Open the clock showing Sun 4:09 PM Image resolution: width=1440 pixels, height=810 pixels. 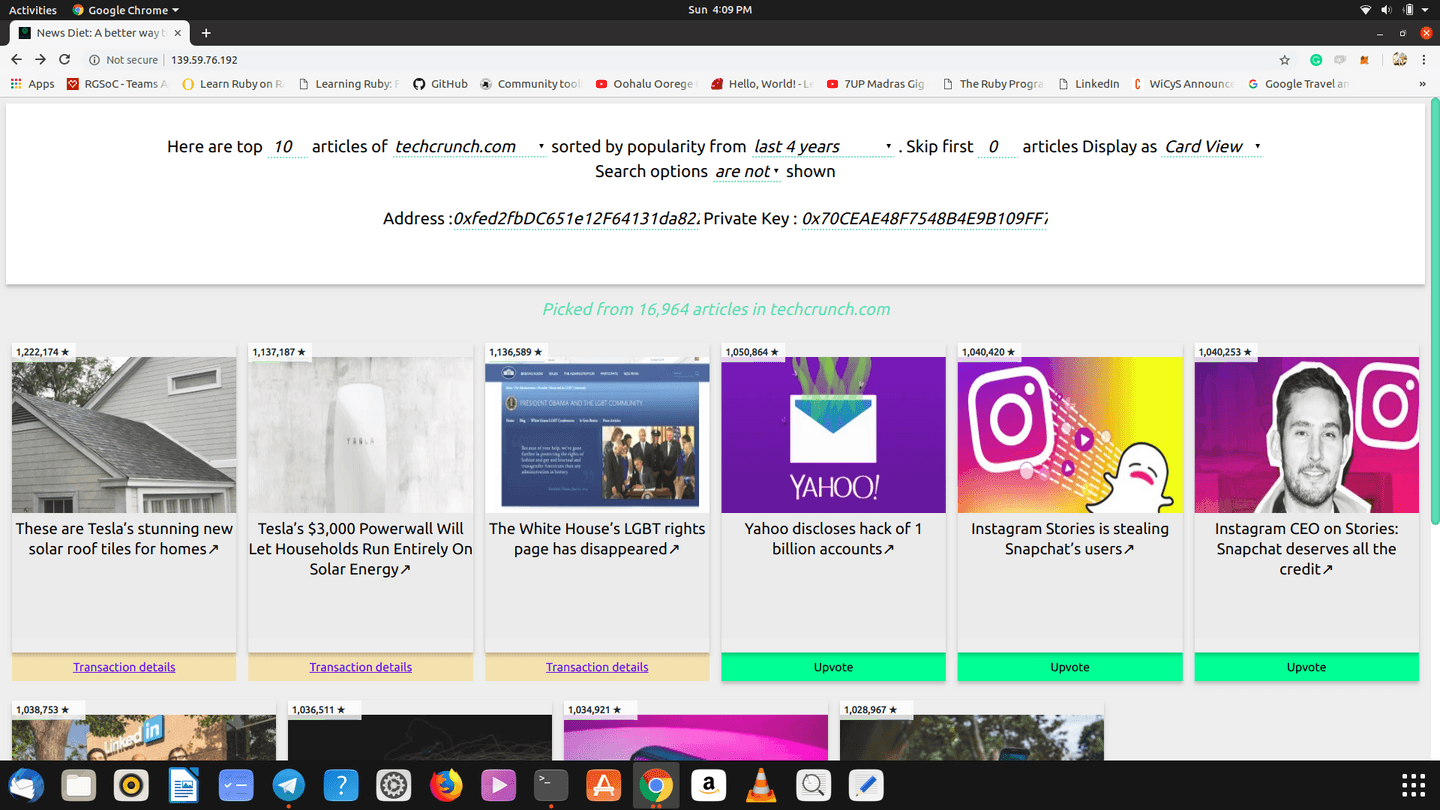coord(719,10)
